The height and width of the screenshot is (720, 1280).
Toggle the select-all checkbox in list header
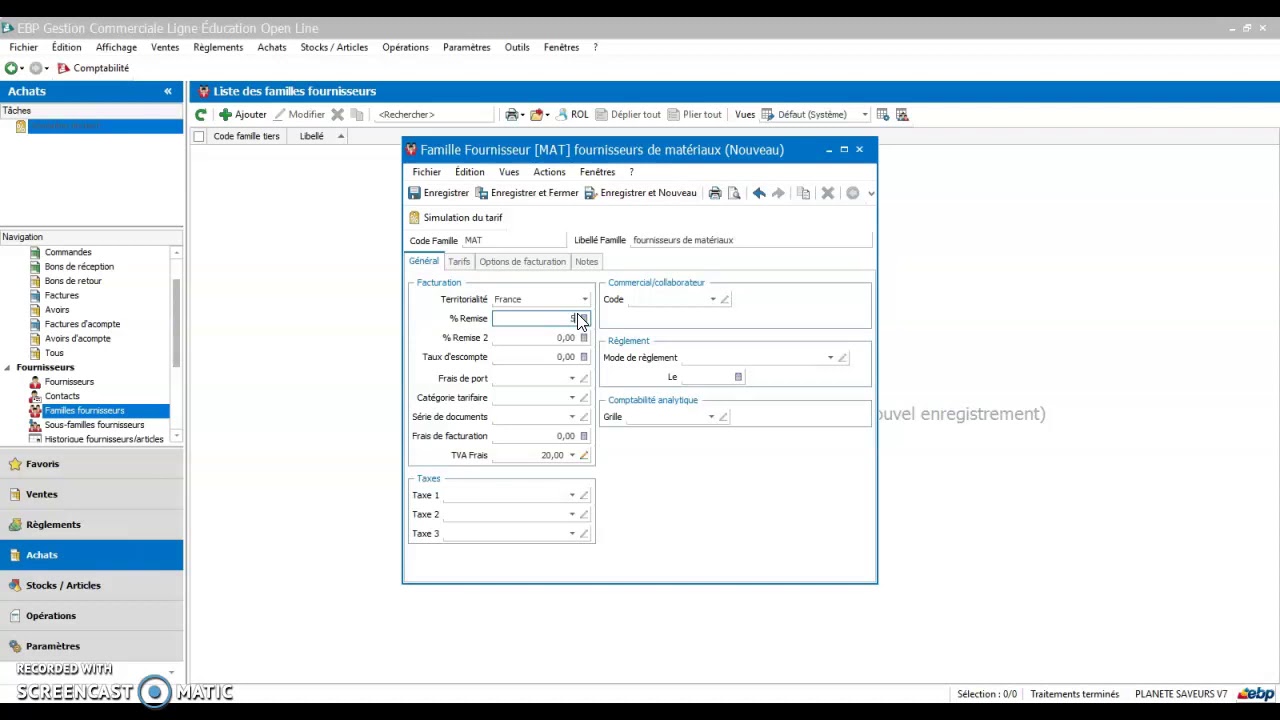coord(199,136)
